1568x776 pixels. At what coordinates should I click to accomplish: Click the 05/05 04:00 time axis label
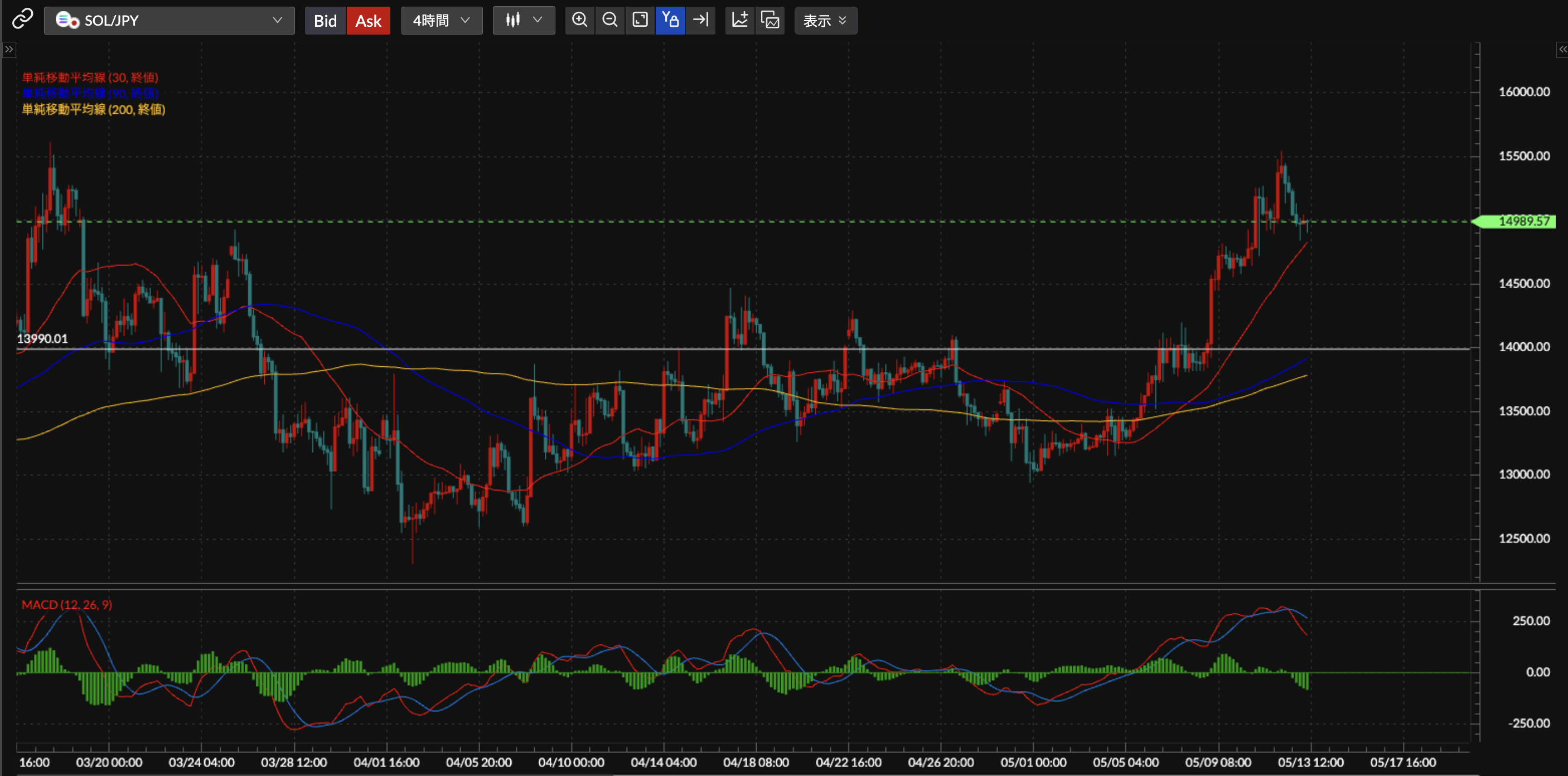coord(1126,762)
